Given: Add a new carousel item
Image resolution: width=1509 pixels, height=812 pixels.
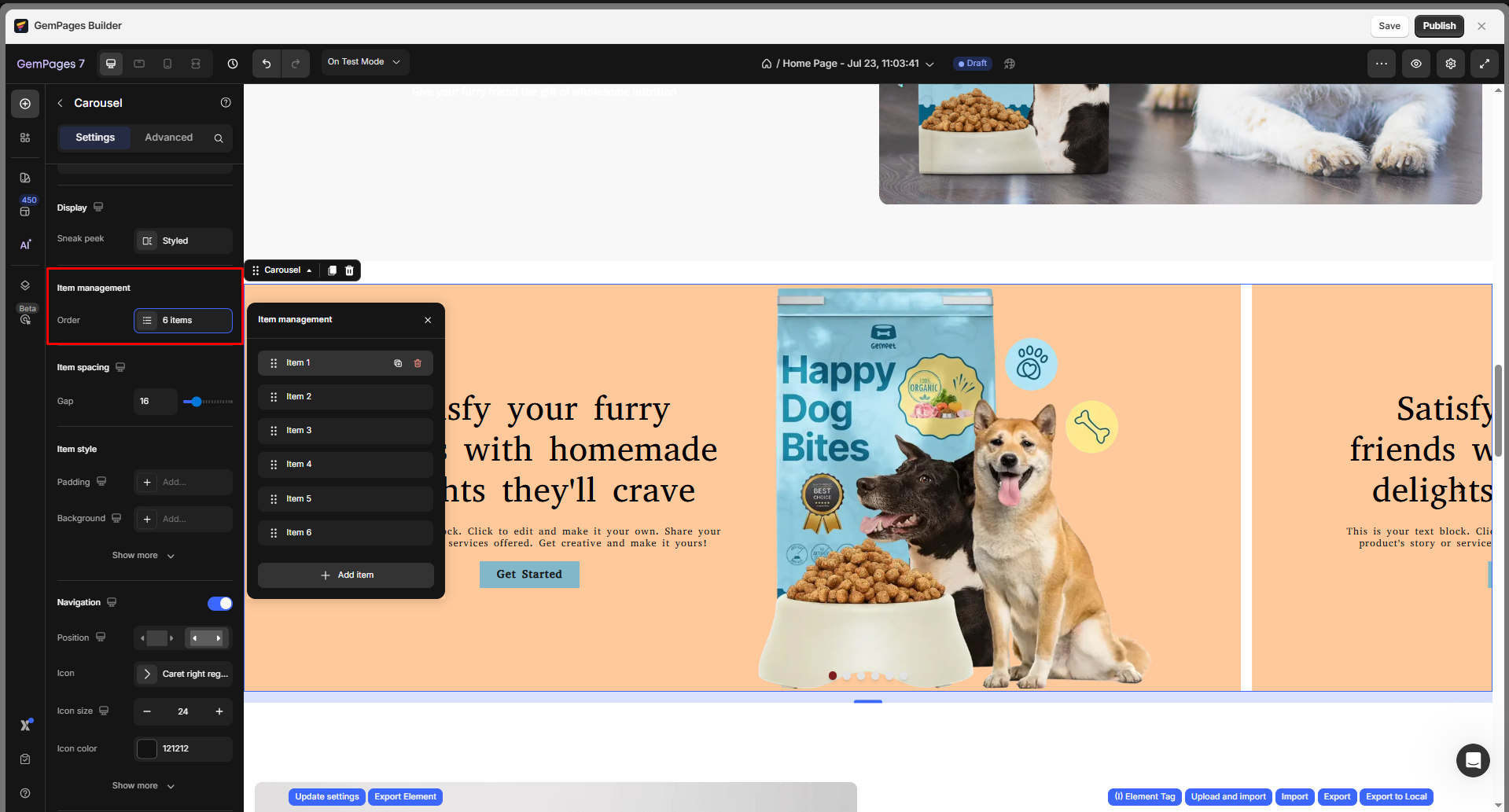Looking at the screenshot, I should point(345,575).
